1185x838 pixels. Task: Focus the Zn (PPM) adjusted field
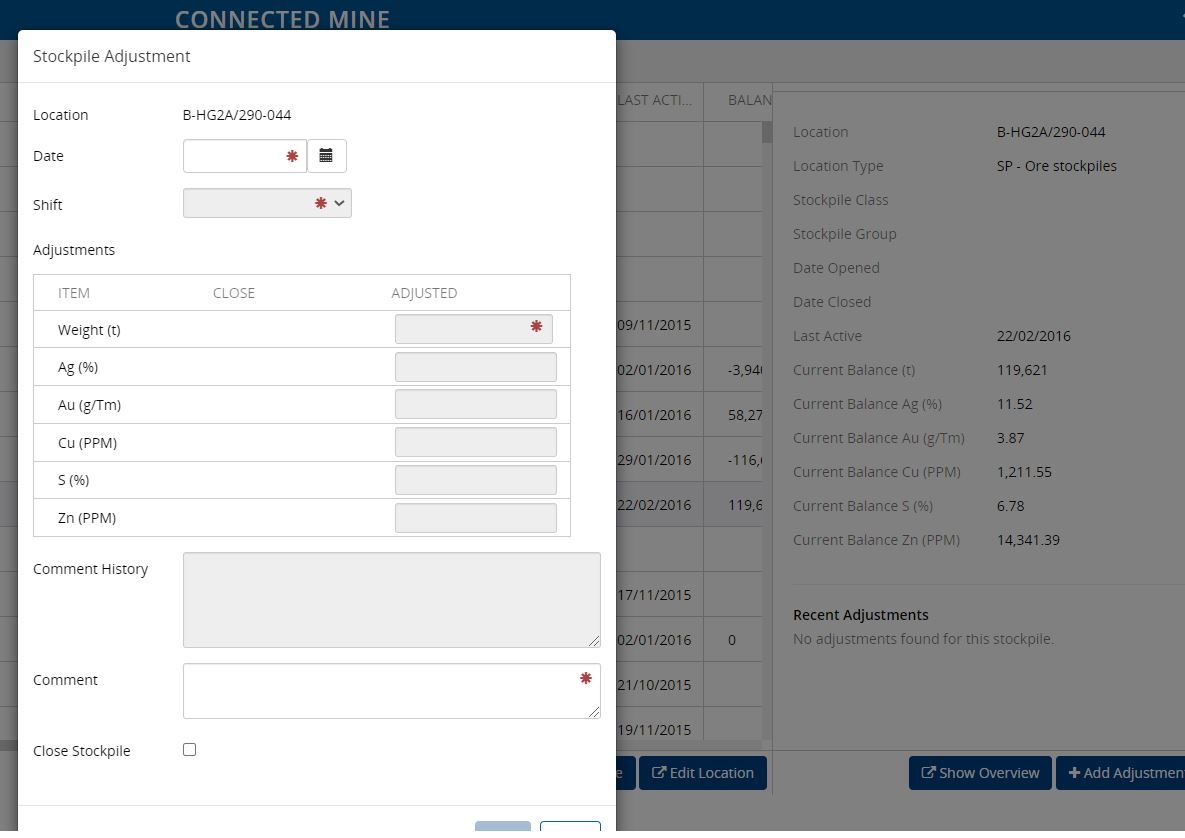[x=476, y=518]
